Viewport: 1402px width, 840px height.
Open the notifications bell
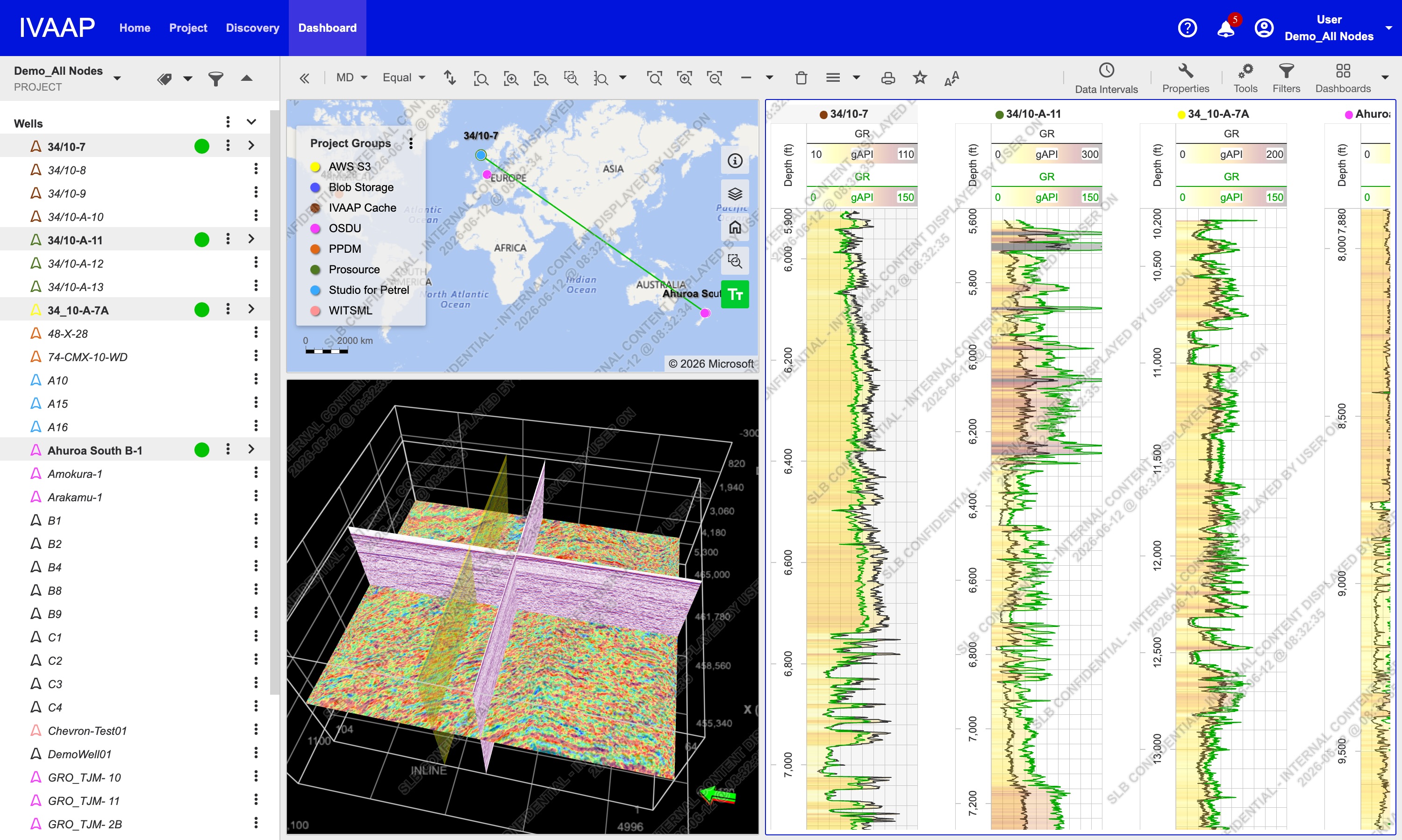click(1226, 28)
